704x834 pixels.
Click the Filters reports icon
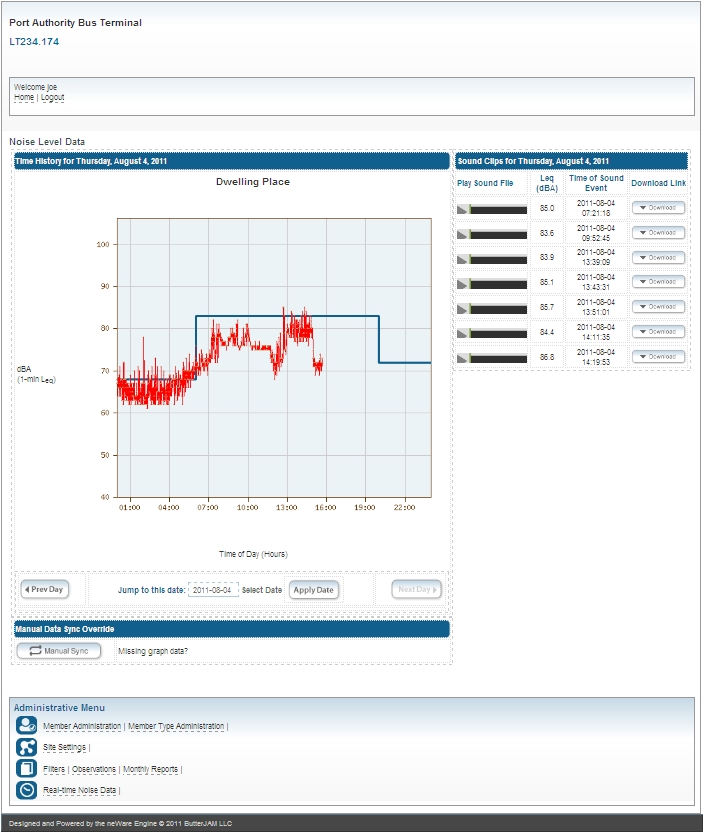pos(27,769)
